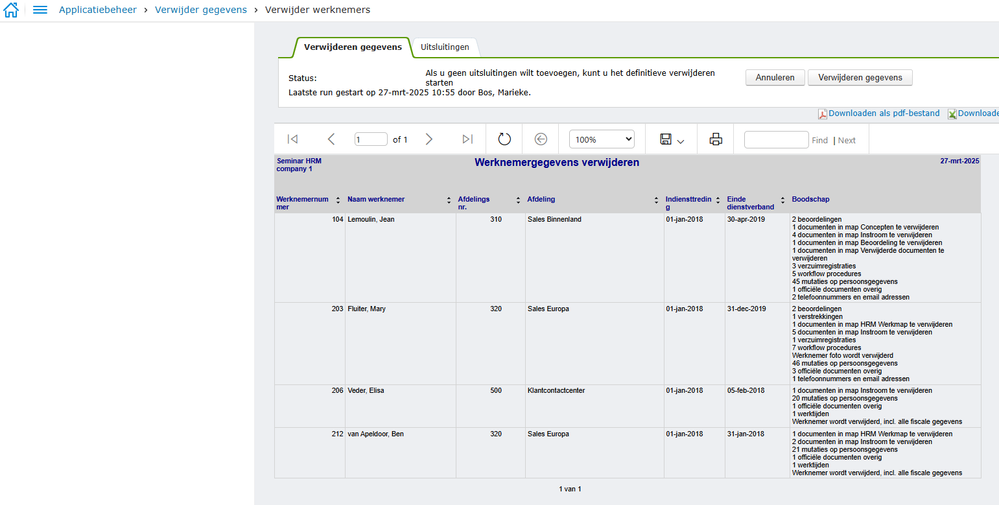Go to first report page
The image size is (999, 505).
click(x=292, y=139)
